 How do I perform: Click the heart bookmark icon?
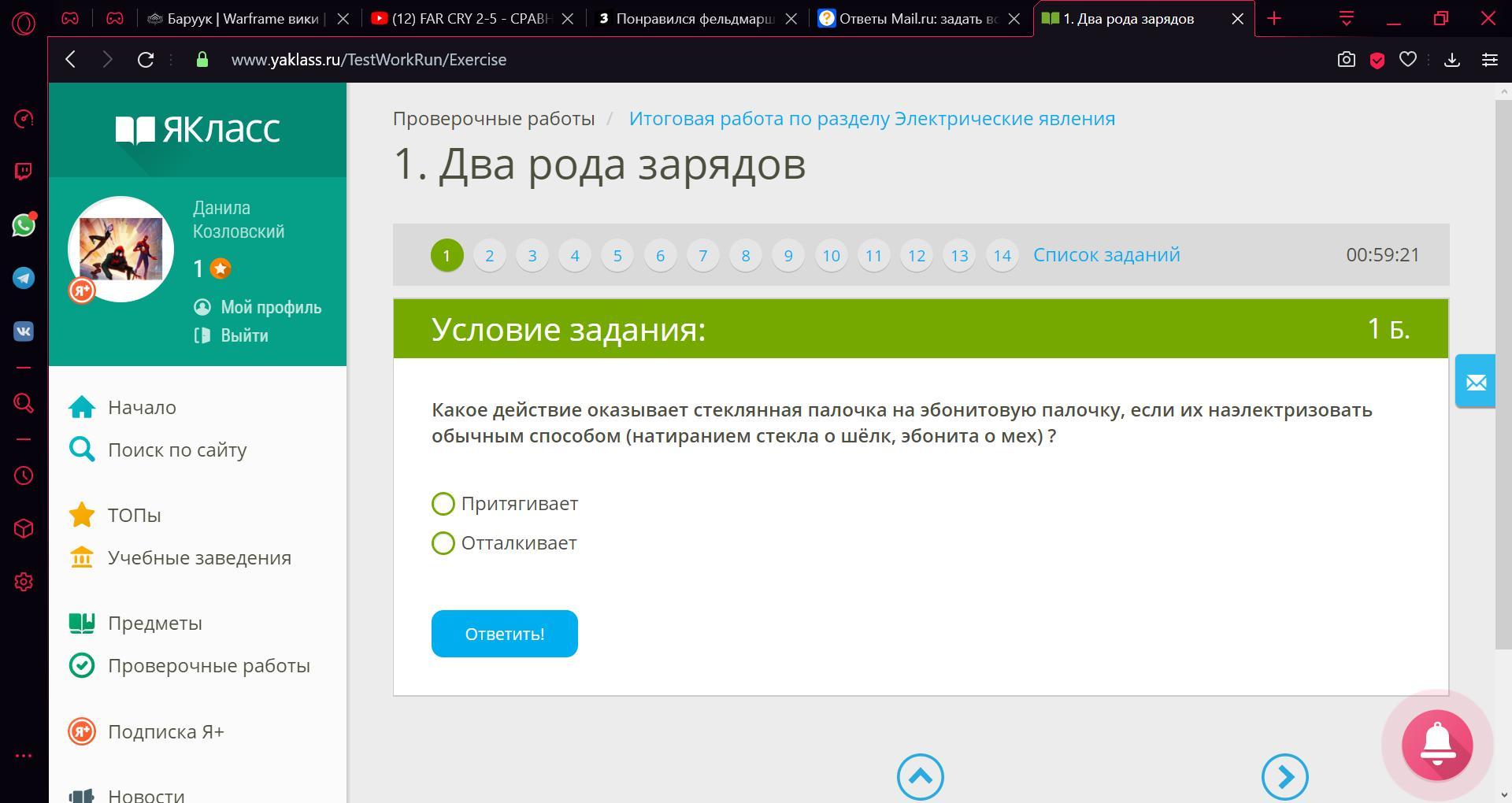(1408, 59)
